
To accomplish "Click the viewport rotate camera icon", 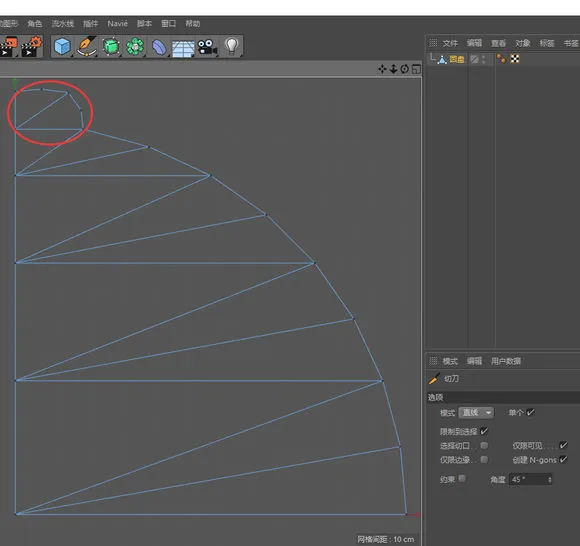I will tap(405, 69).
